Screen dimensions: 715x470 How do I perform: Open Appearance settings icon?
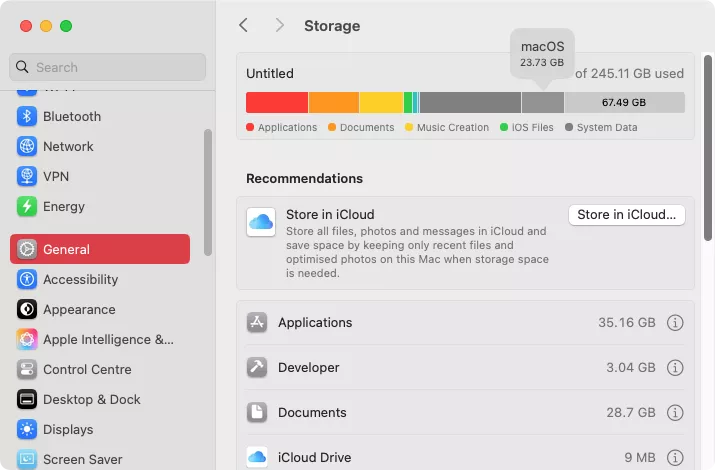(27, 309)
